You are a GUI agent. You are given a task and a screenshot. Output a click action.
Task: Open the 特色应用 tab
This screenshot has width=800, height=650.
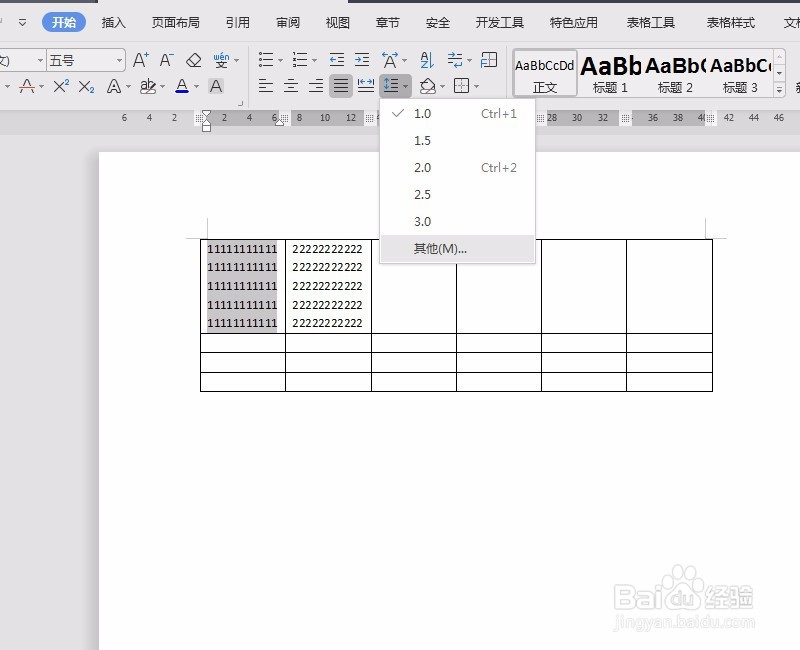click(573, 22)
